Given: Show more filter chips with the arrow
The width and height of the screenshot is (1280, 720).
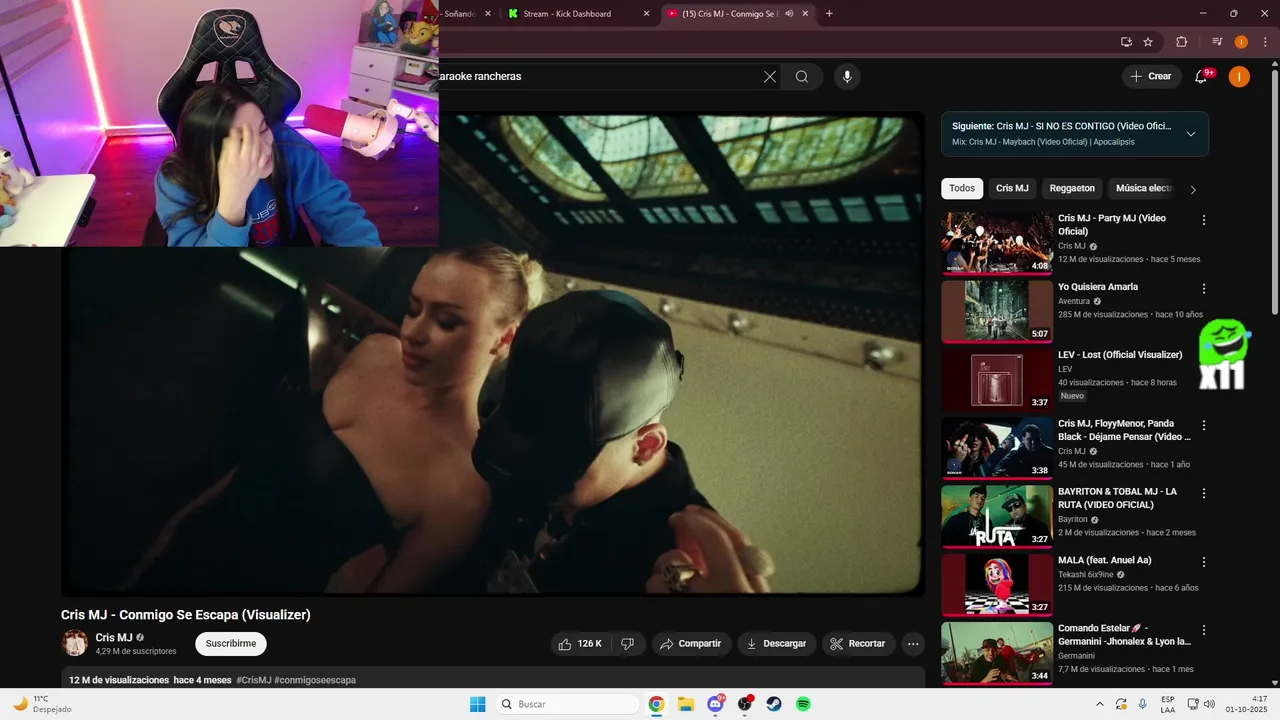Looking at the screenshot, I should 1193,189.
